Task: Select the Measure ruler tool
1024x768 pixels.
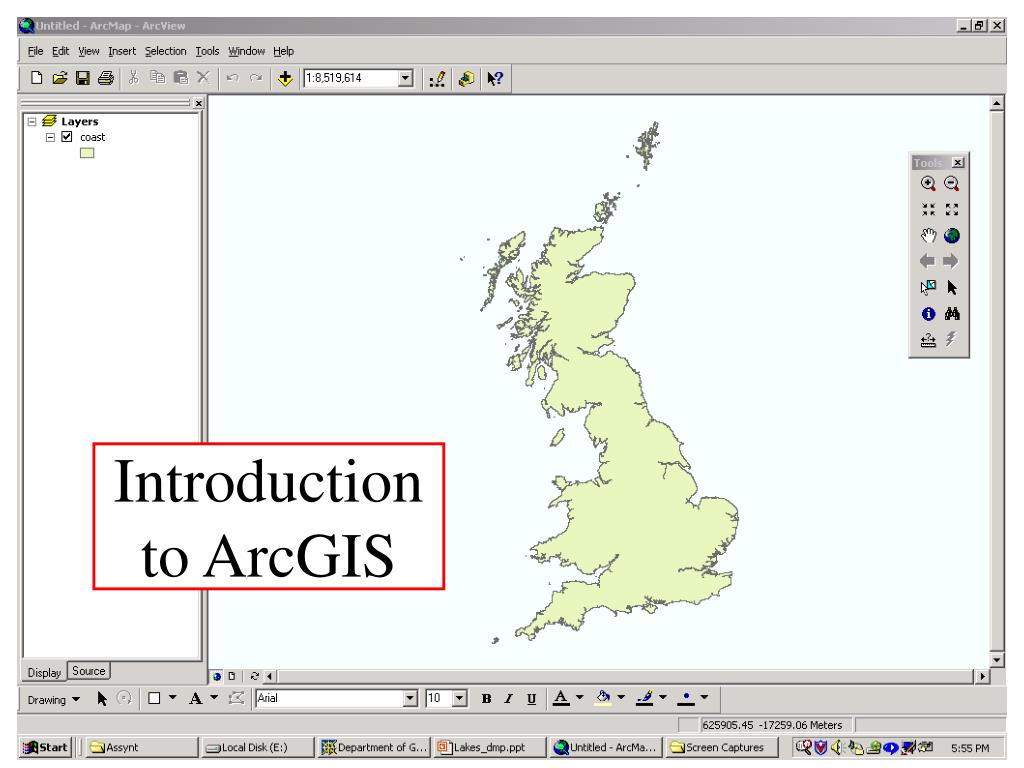Action: tap(929, 340)
